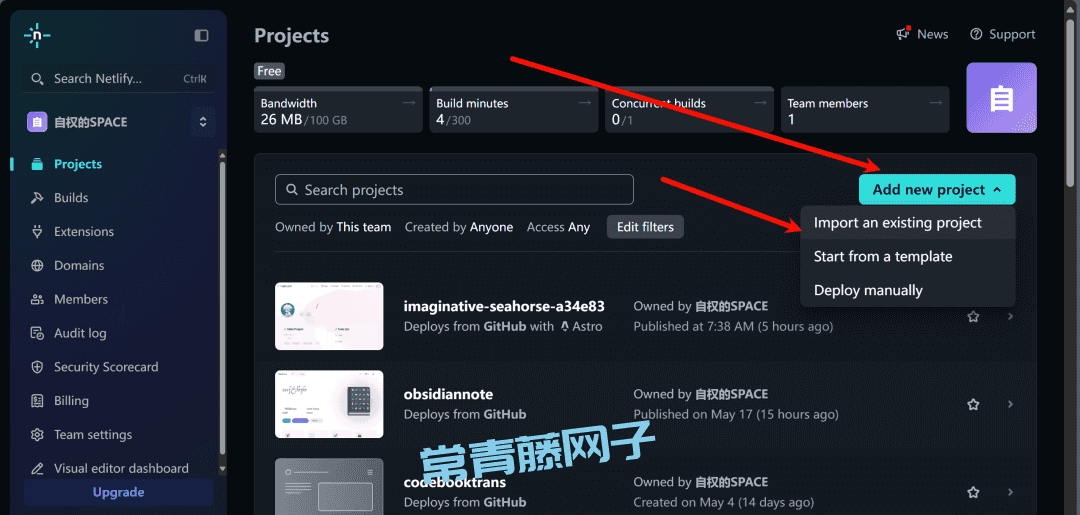This screenshot has width=1080, height=515.
Task: Click the team avatar icon beside 自权的SPACE
Action: point(37,122)
